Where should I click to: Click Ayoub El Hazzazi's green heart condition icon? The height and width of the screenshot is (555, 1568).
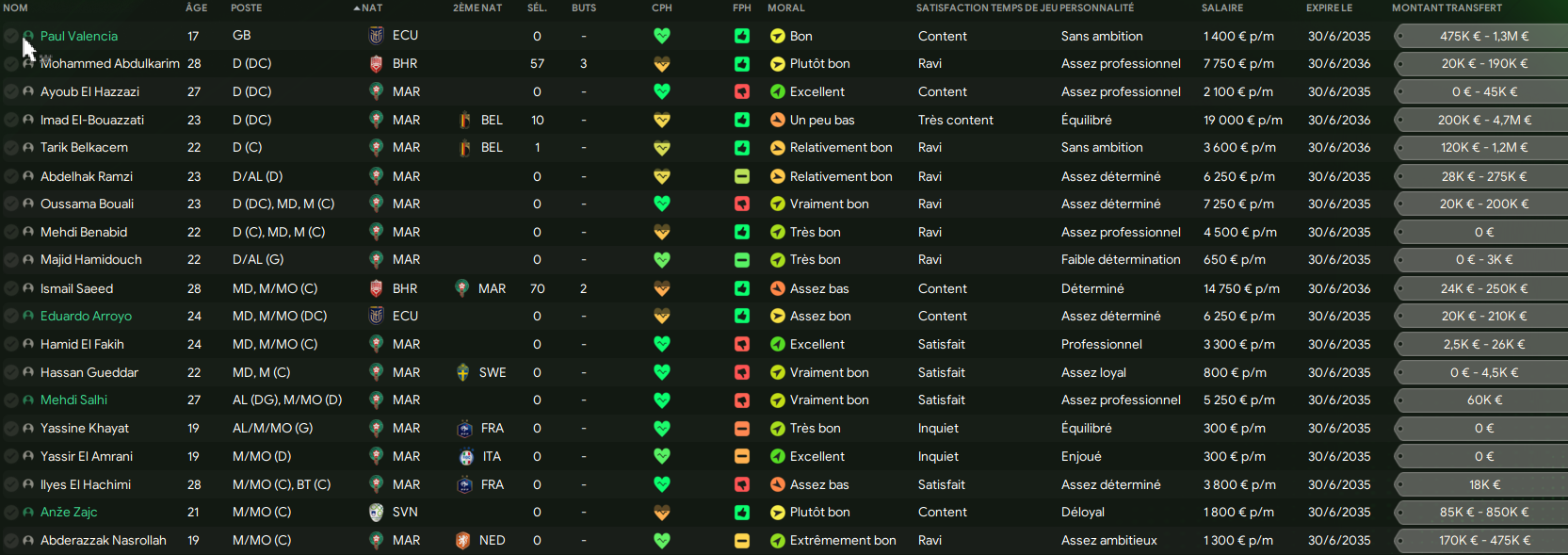tap(662, 91)
